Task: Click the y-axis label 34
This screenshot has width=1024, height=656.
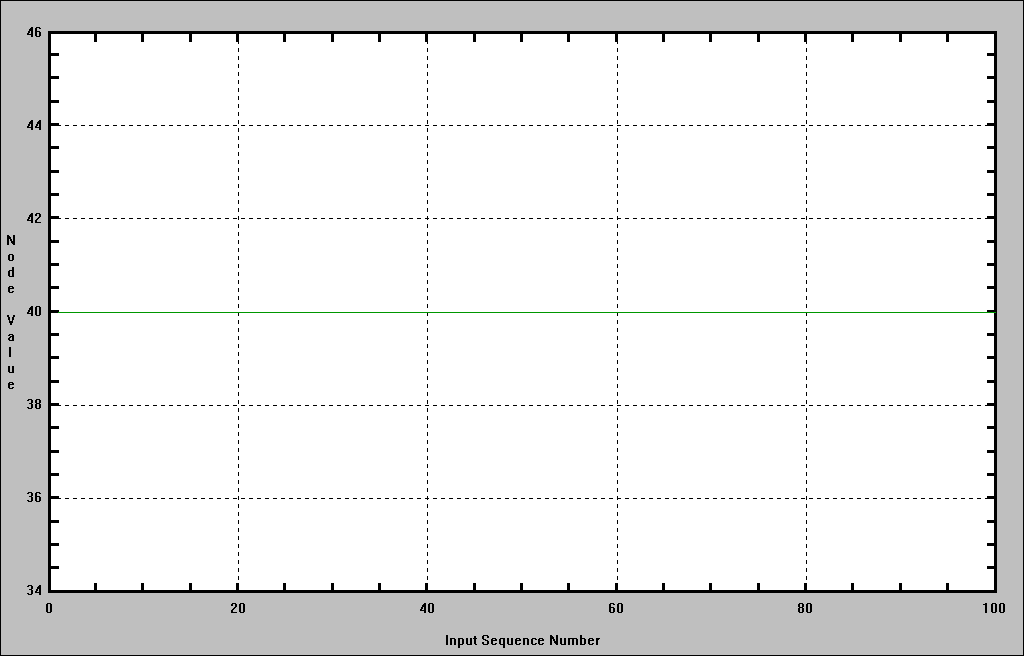Action: click(33, 591)
